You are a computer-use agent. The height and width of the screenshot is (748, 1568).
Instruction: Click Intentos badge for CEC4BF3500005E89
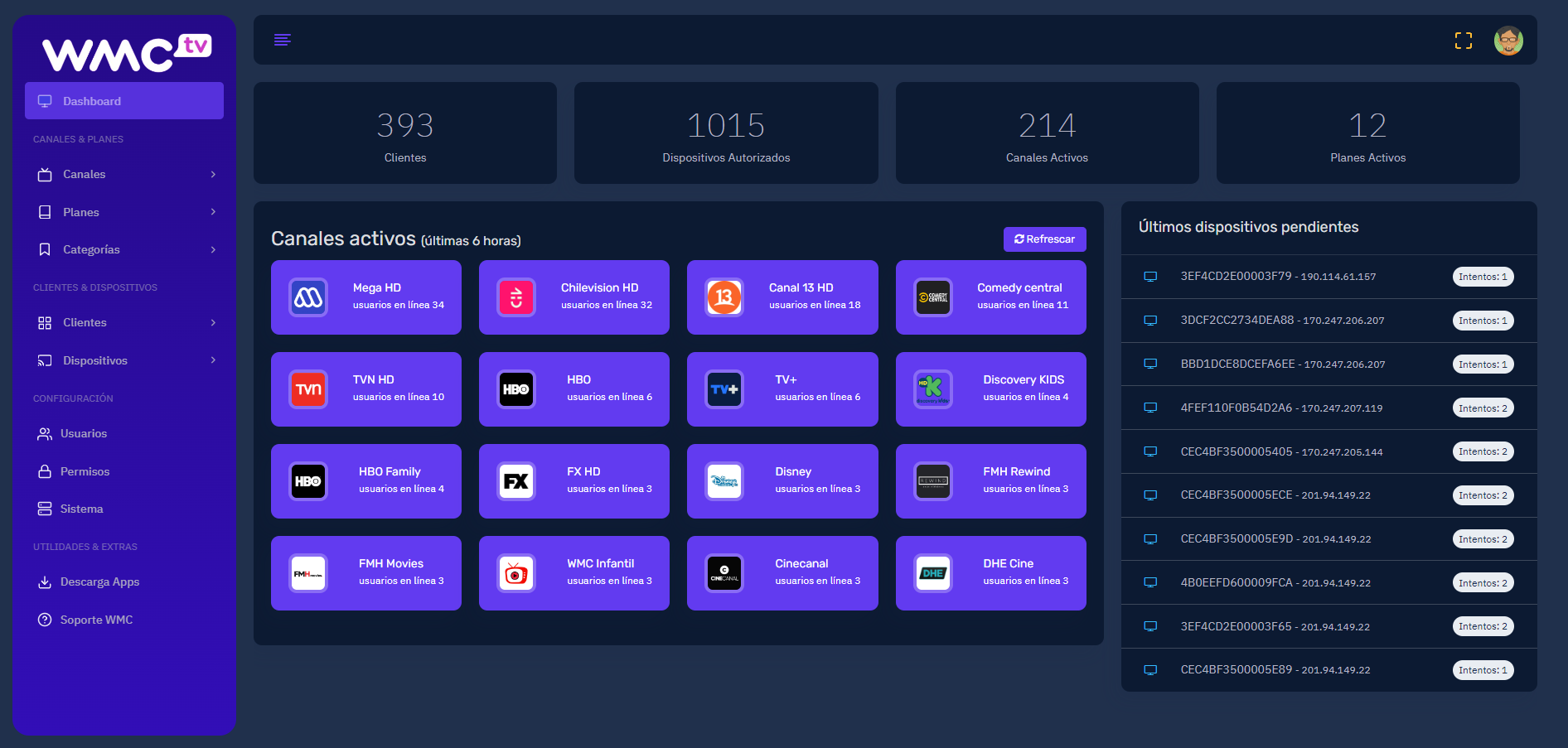[1483, 670]
